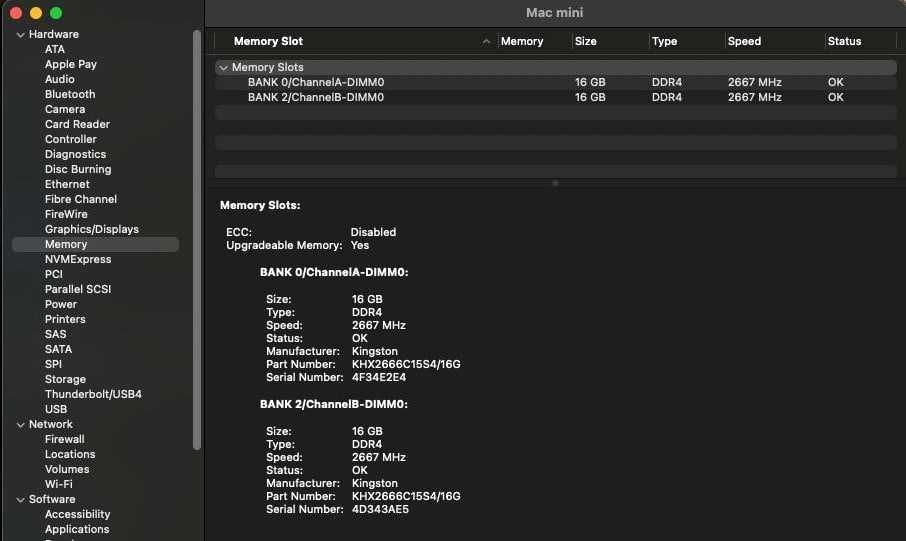906x541 pixels.
Task: Collapse the Memory Slots disclosure triangle
Action: pyautogui.click(x=223, y=68)
